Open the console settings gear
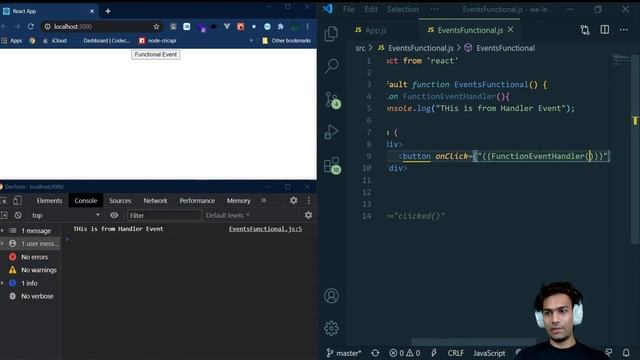Viewport: 640px width, 360px height. [x=308, y=215]
